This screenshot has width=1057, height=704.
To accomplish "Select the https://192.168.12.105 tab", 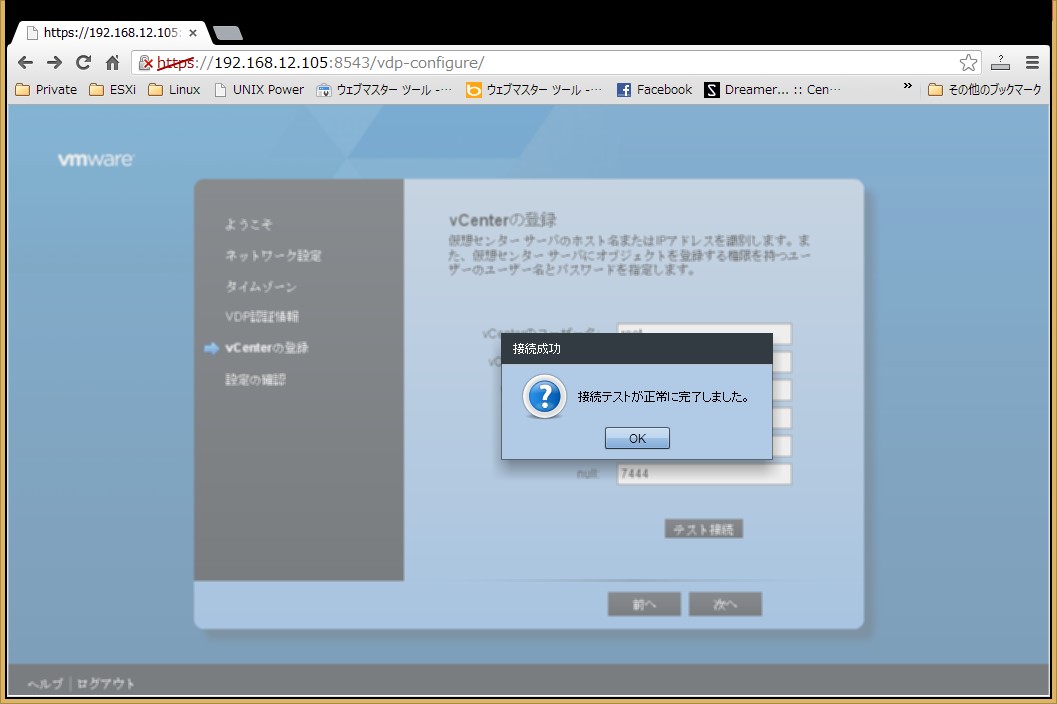I will (108, 32).
